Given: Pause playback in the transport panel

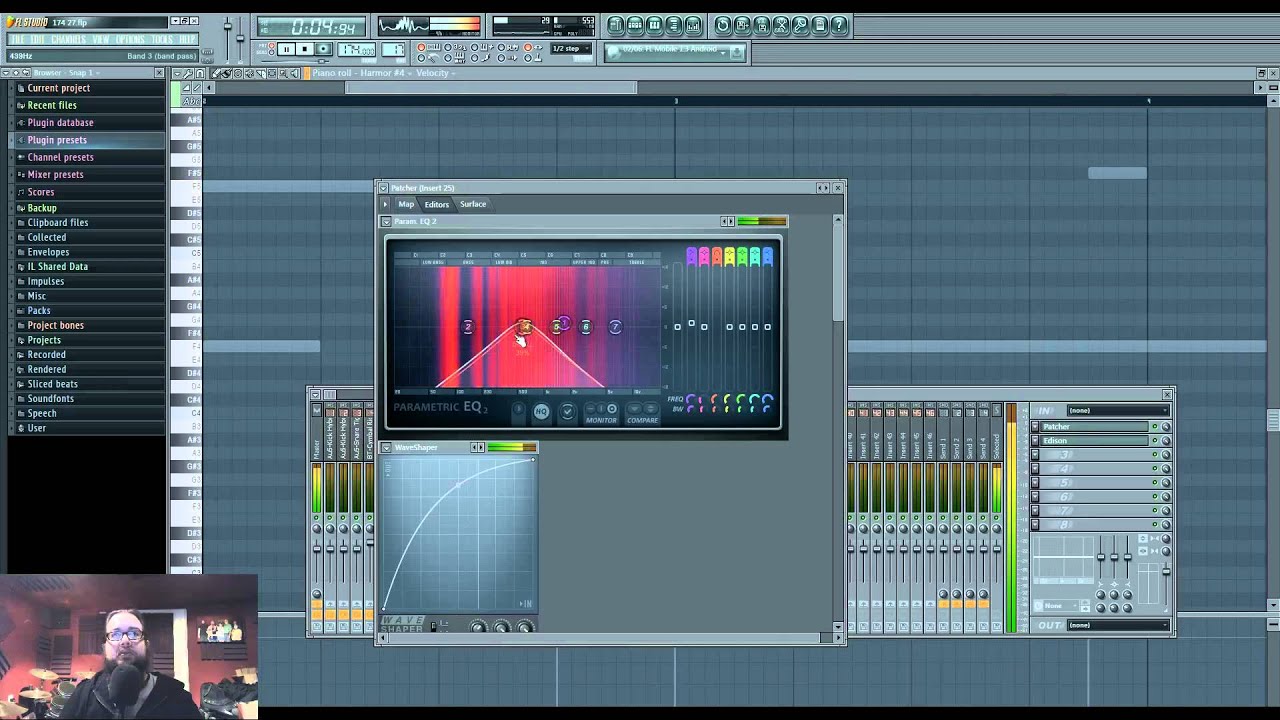Looking at the screenshot, I should [x=286, y=49].
